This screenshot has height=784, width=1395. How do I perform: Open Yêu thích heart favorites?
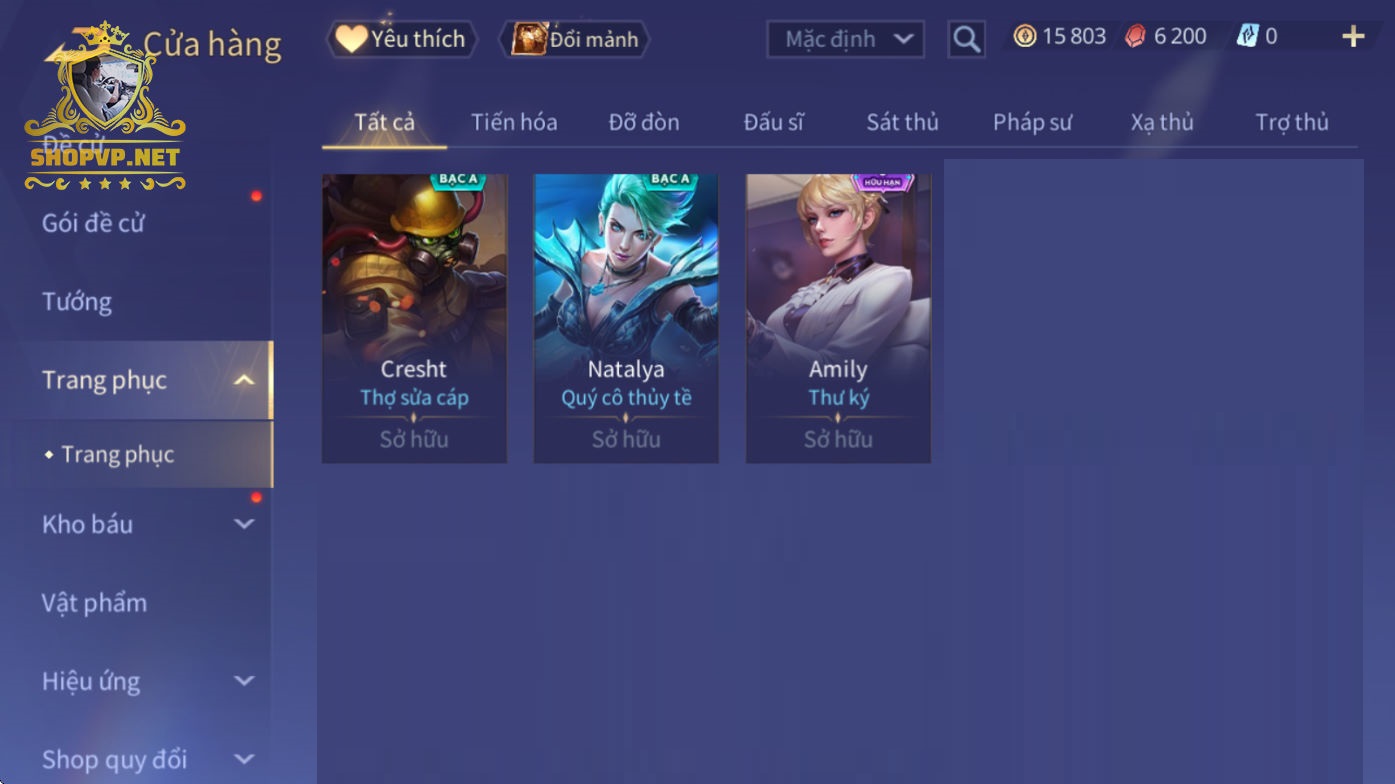pyautogui.click(x=401, y=39)
